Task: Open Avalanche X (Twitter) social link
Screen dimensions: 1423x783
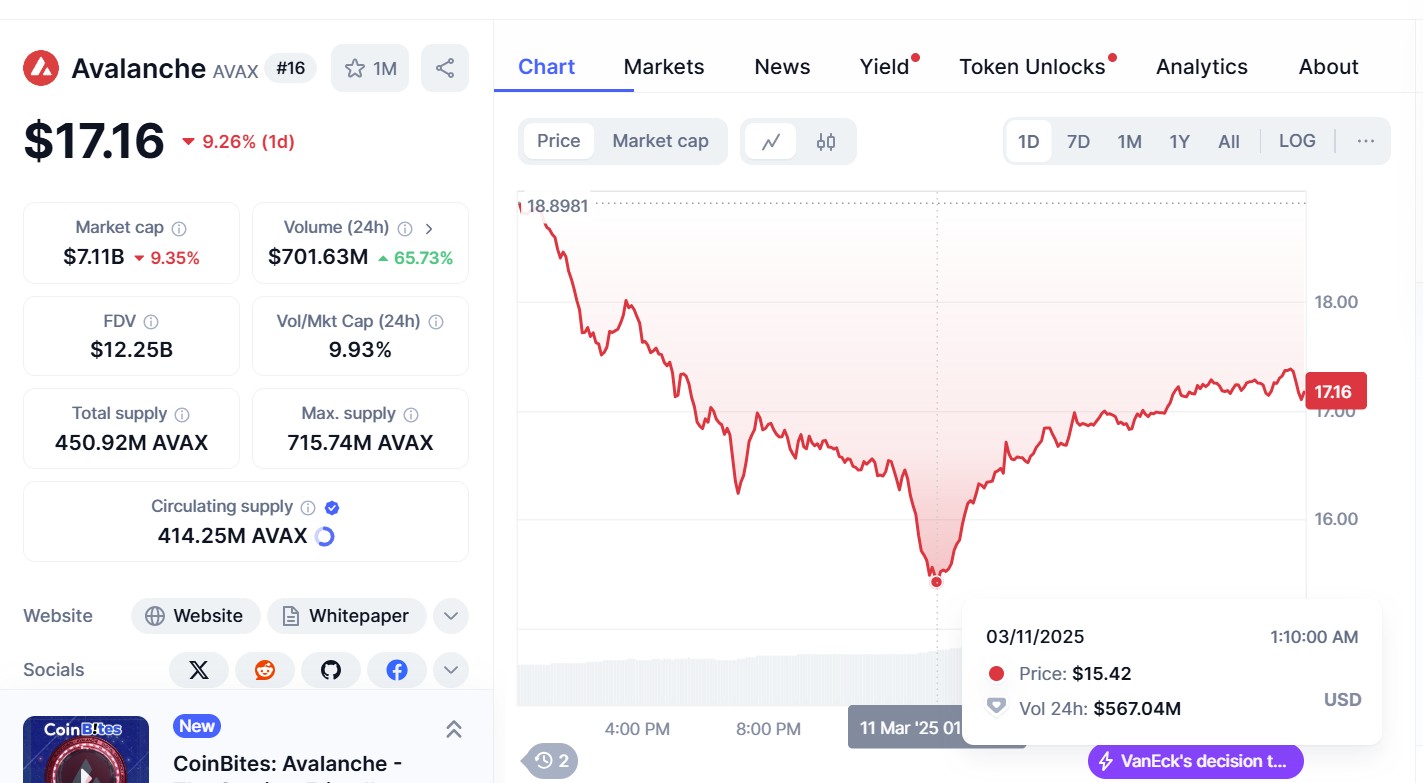Action: pos(199,670)
